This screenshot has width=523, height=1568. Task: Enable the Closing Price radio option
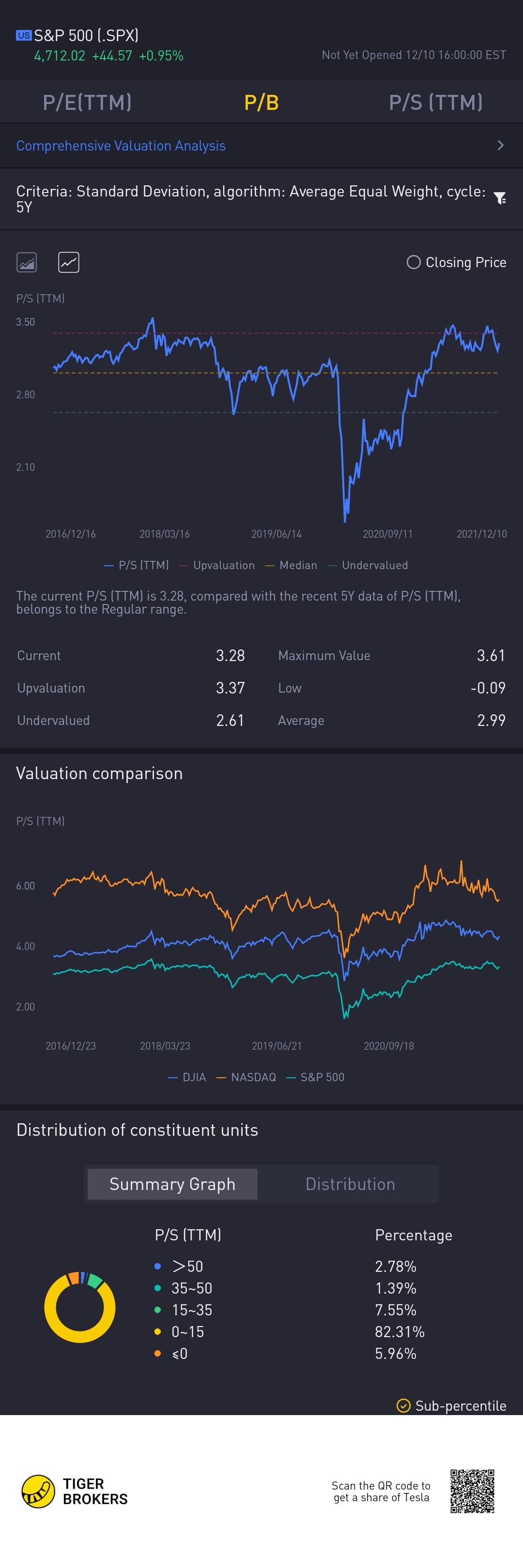tap(414, 262)
